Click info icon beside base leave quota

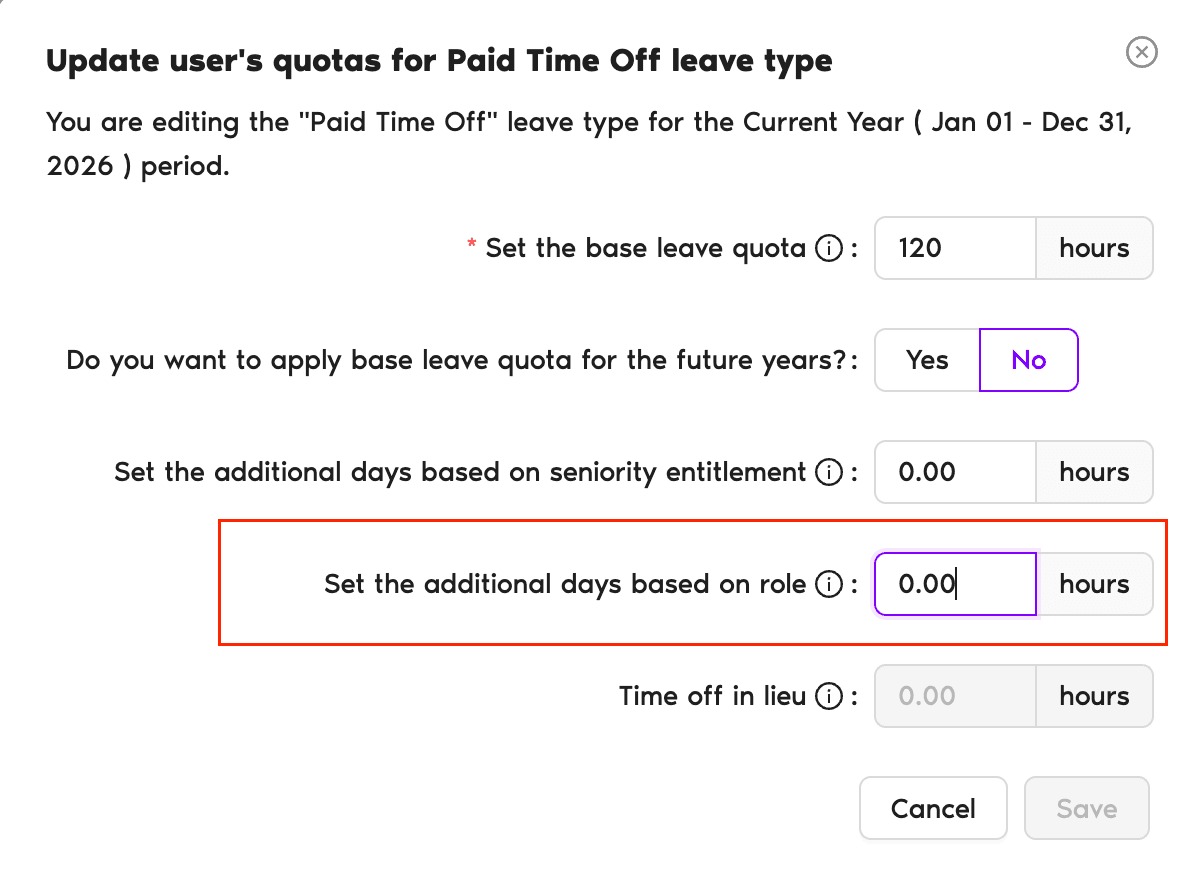click(828, 248)
